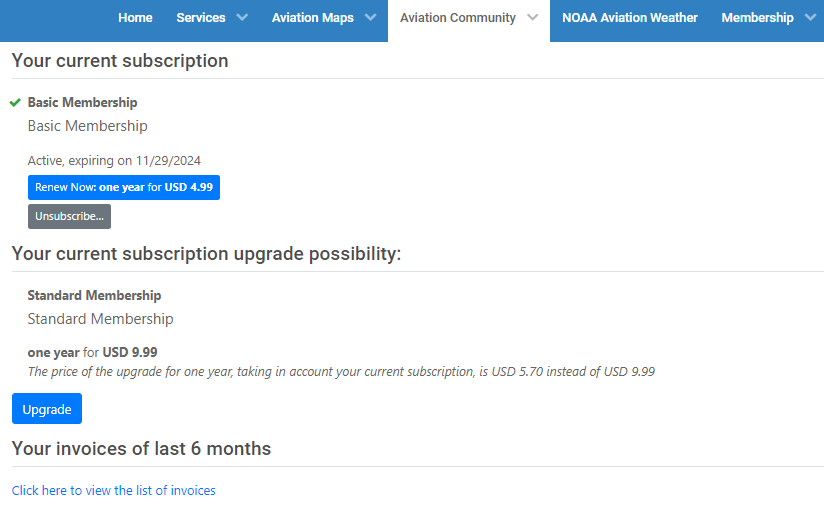Screen dimensions: 824x513
Task: Expand the Aviation Maps dropdown chevron
Action: [x=370, y=17]
